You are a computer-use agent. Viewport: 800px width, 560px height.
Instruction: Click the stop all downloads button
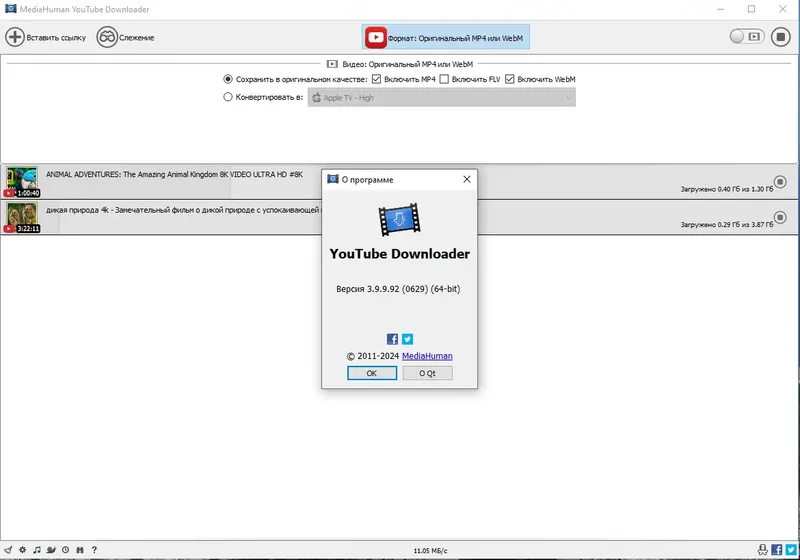[x=781, y=37]
